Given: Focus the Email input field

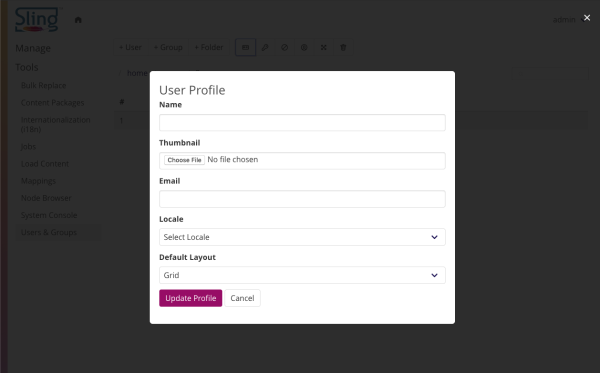Looking at the screenshot, I should pyautogui.click(x=302, y=199).
